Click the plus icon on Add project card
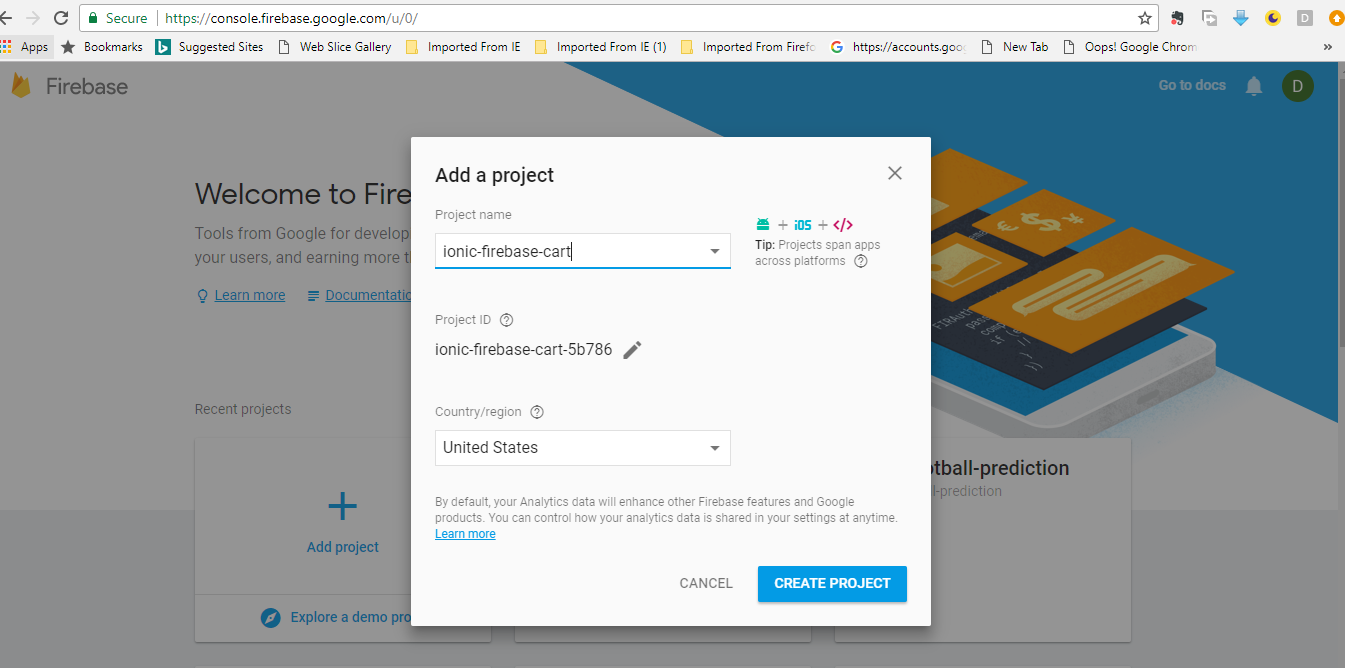 tap(343, 507)
